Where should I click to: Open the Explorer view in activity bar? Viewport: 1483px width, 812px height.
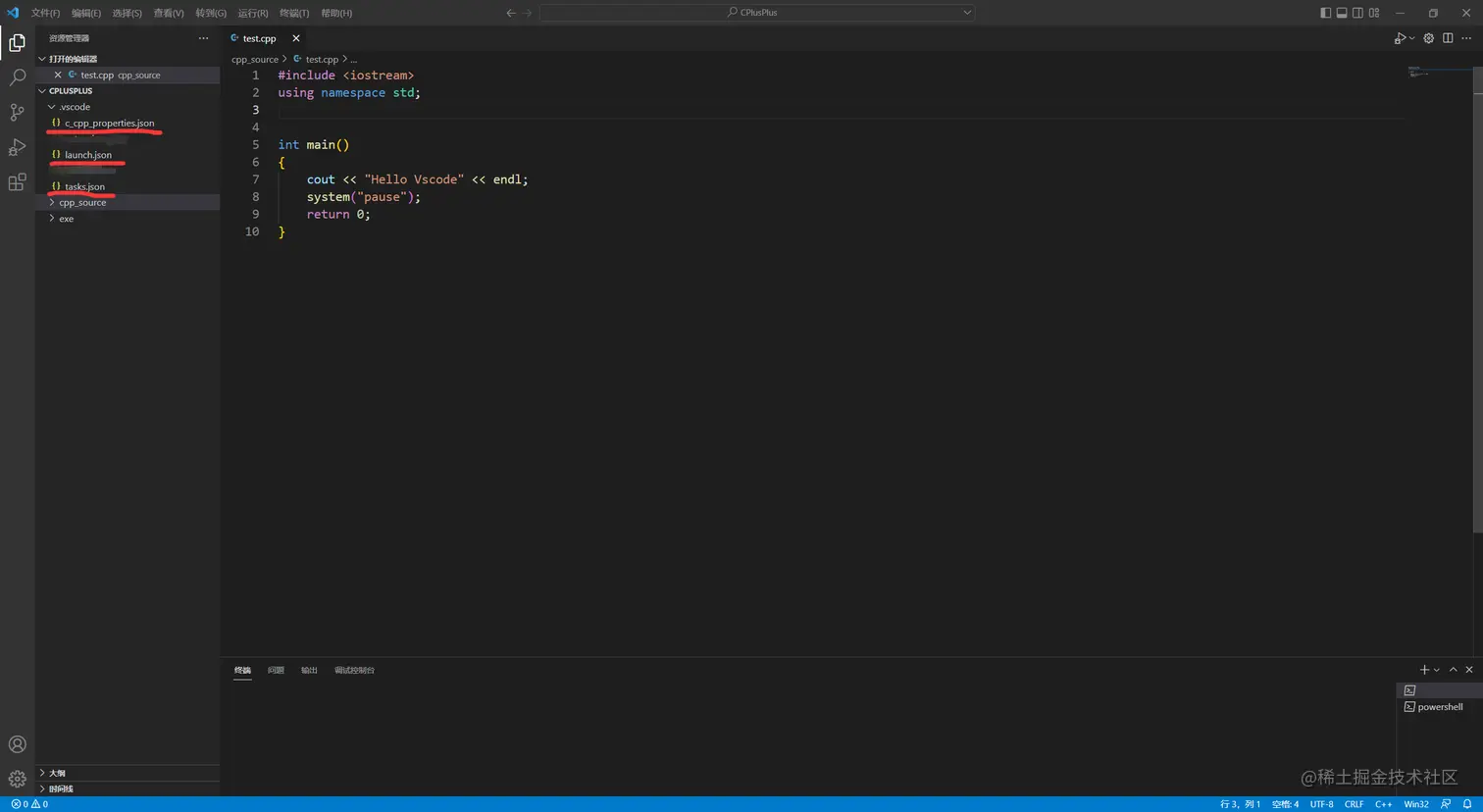17,42
